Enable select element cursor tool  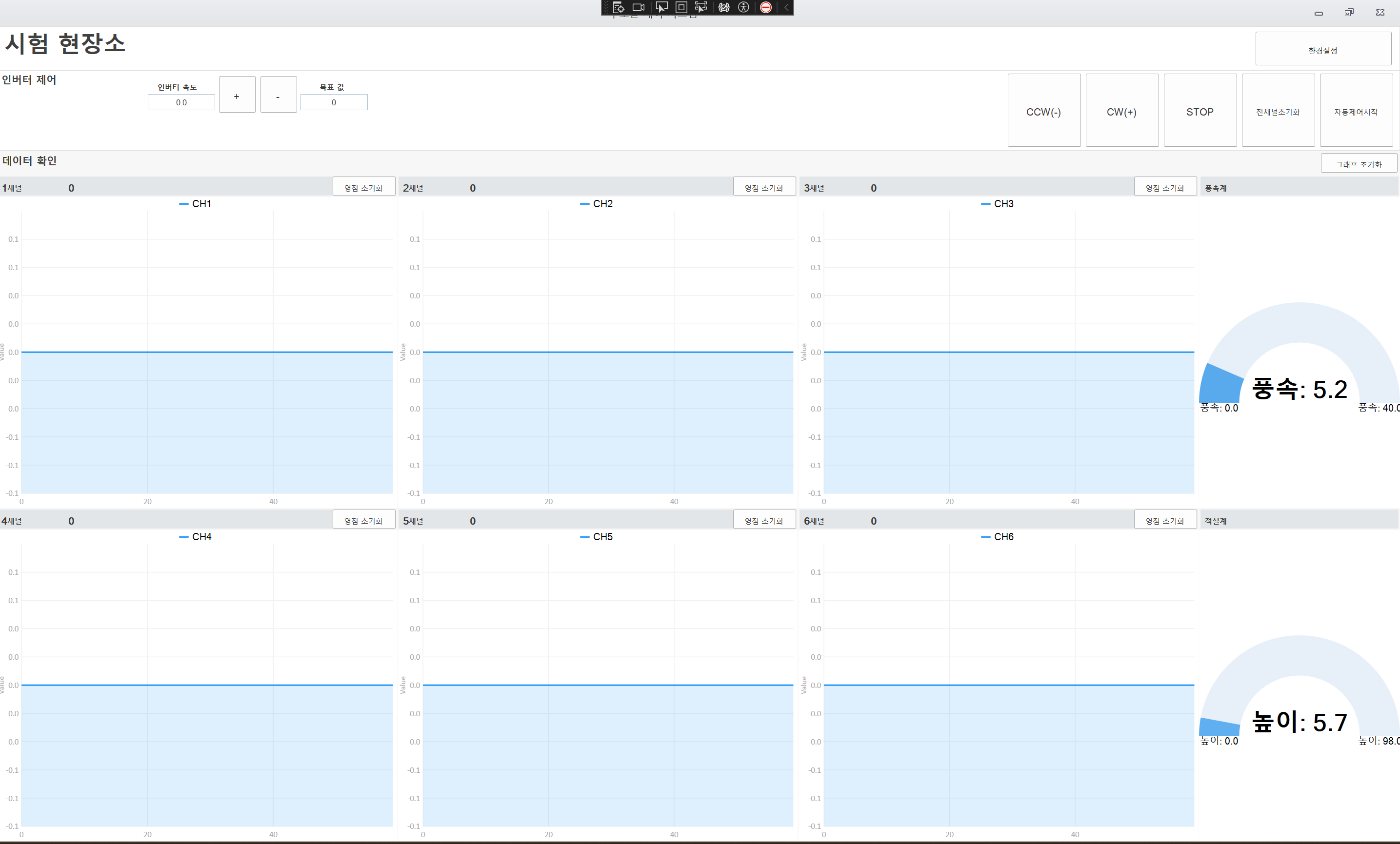point(661,7)
